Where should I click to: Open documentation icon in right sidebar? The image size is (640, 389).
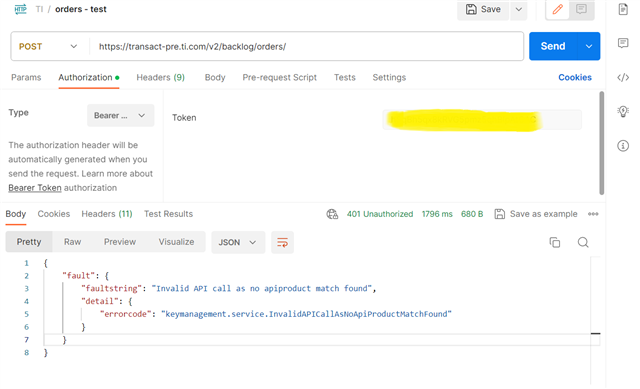(623, 9)
